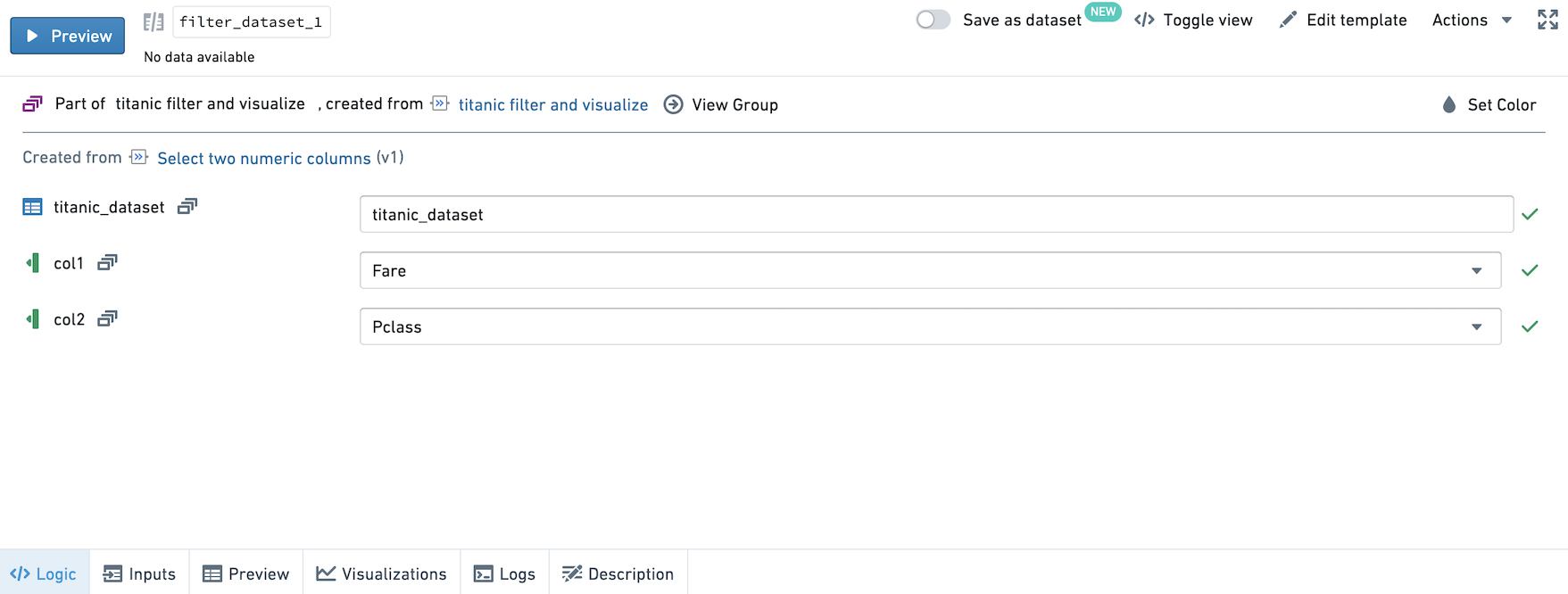Click the fullscreen expand icon
The width and height of the screenshot is (1568, 594).
[1547, 20]
